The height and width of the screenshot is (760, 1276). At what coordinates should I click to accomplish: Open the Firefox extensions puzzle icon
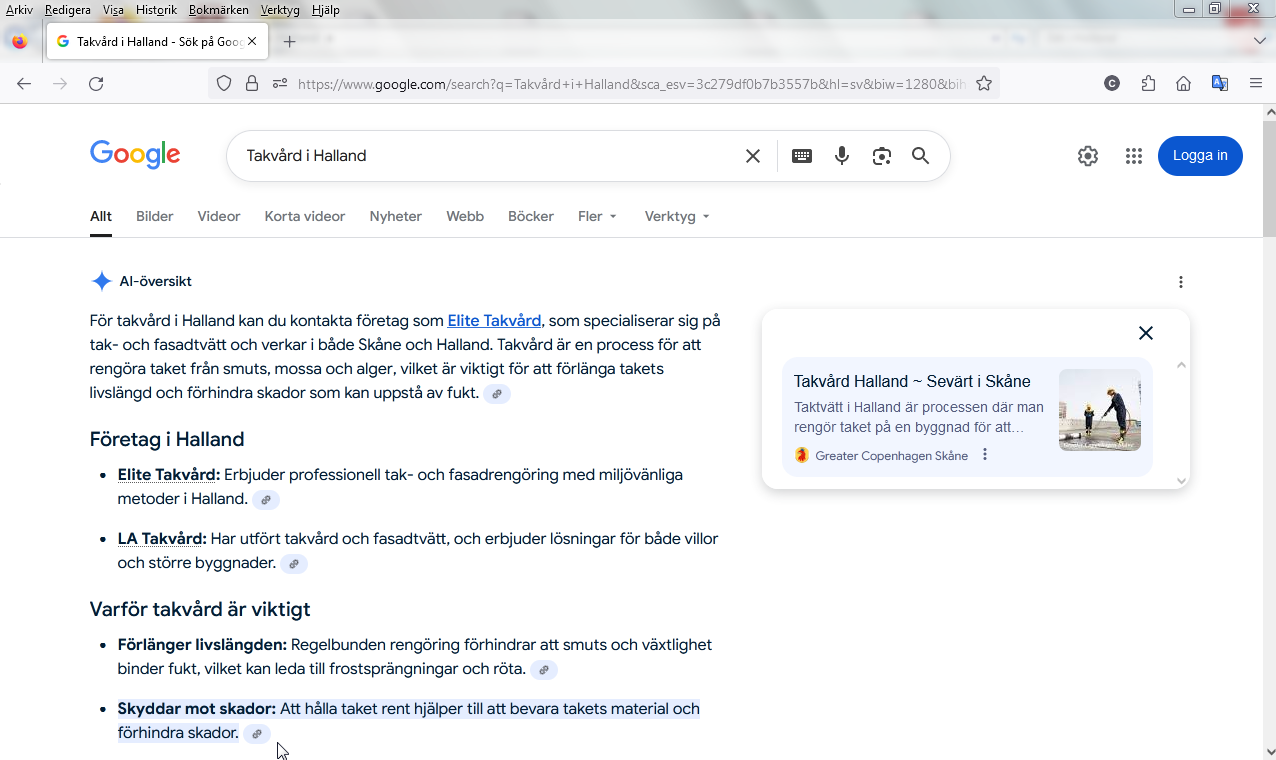tap(1148, 84)
